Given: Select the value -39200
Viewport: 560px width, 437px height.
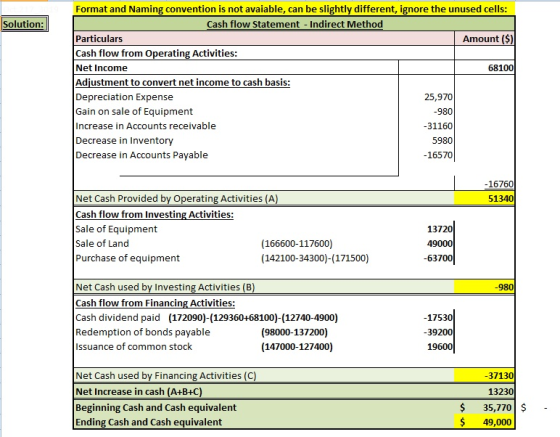Looking at the screenshot, I should click(x=438, y=332).
